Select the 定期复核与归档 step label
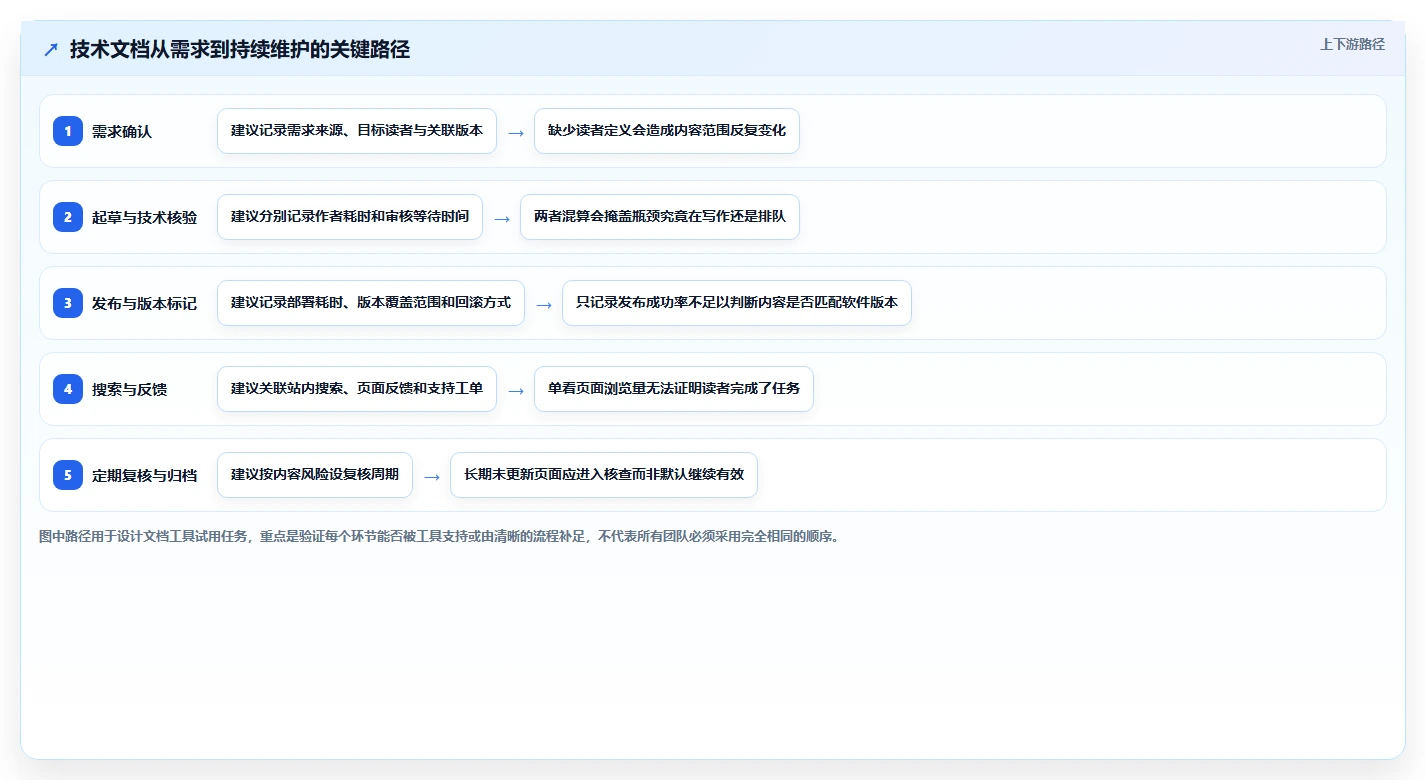 pyautogui.click(x=144, y=475)
